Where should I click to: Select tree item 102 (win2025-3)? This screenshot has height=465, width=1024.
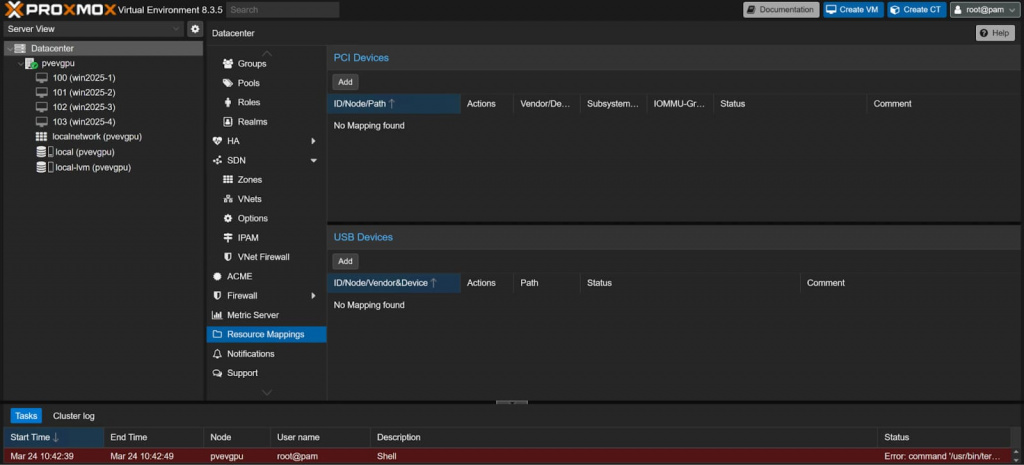click(84, 107)
